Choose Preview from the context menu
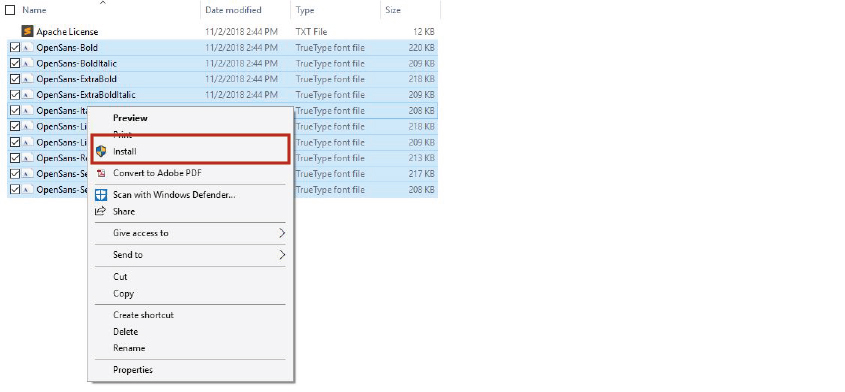Viewport: 845px width, 392px height. click(130, 118)
